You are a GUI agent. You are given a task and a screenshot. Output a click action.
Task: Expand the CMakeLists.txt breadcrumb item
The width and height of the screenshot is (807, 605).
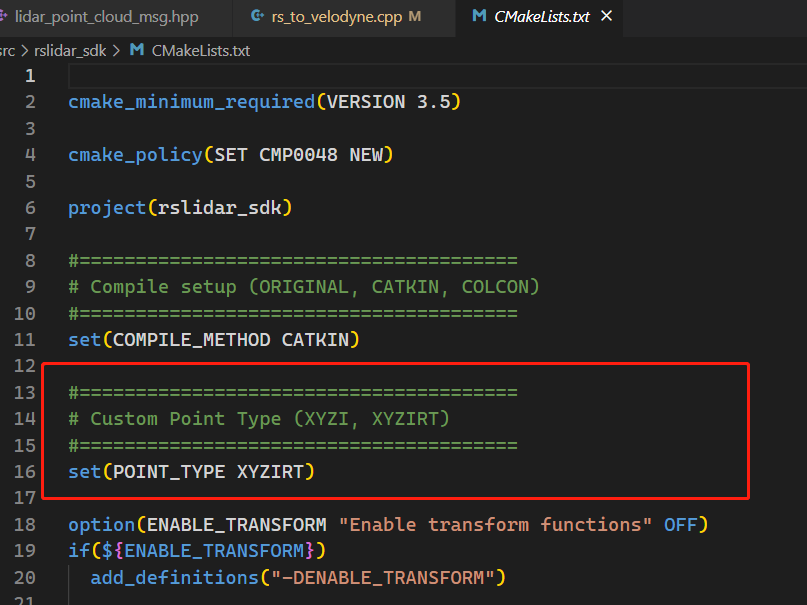click(200, 50)
